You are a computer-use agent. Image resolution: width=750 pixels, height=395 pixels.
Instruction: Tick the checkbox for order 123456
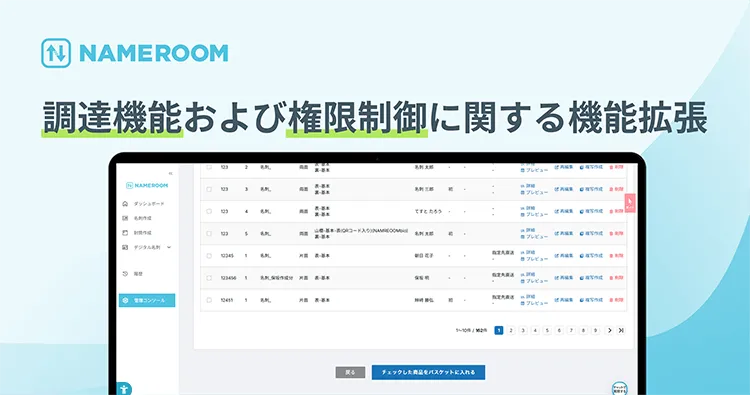(209, 278)
